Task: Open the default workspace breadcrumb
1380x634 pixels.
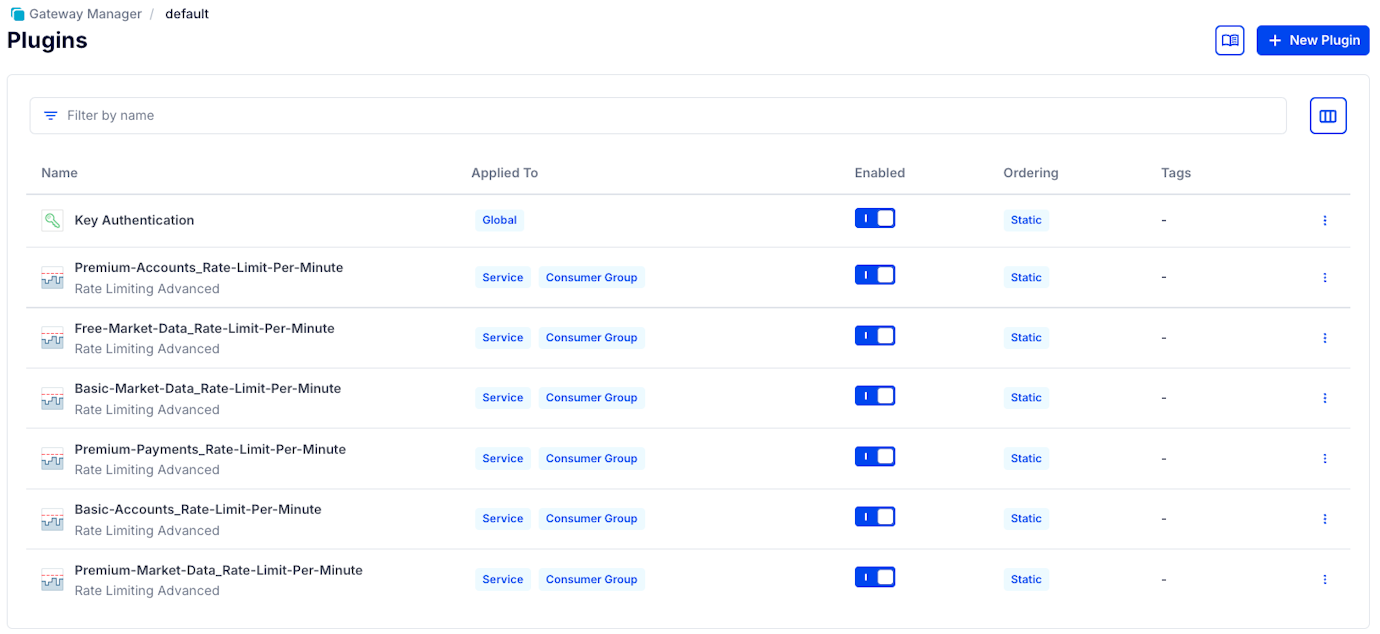Action: (x=187, y=13)
